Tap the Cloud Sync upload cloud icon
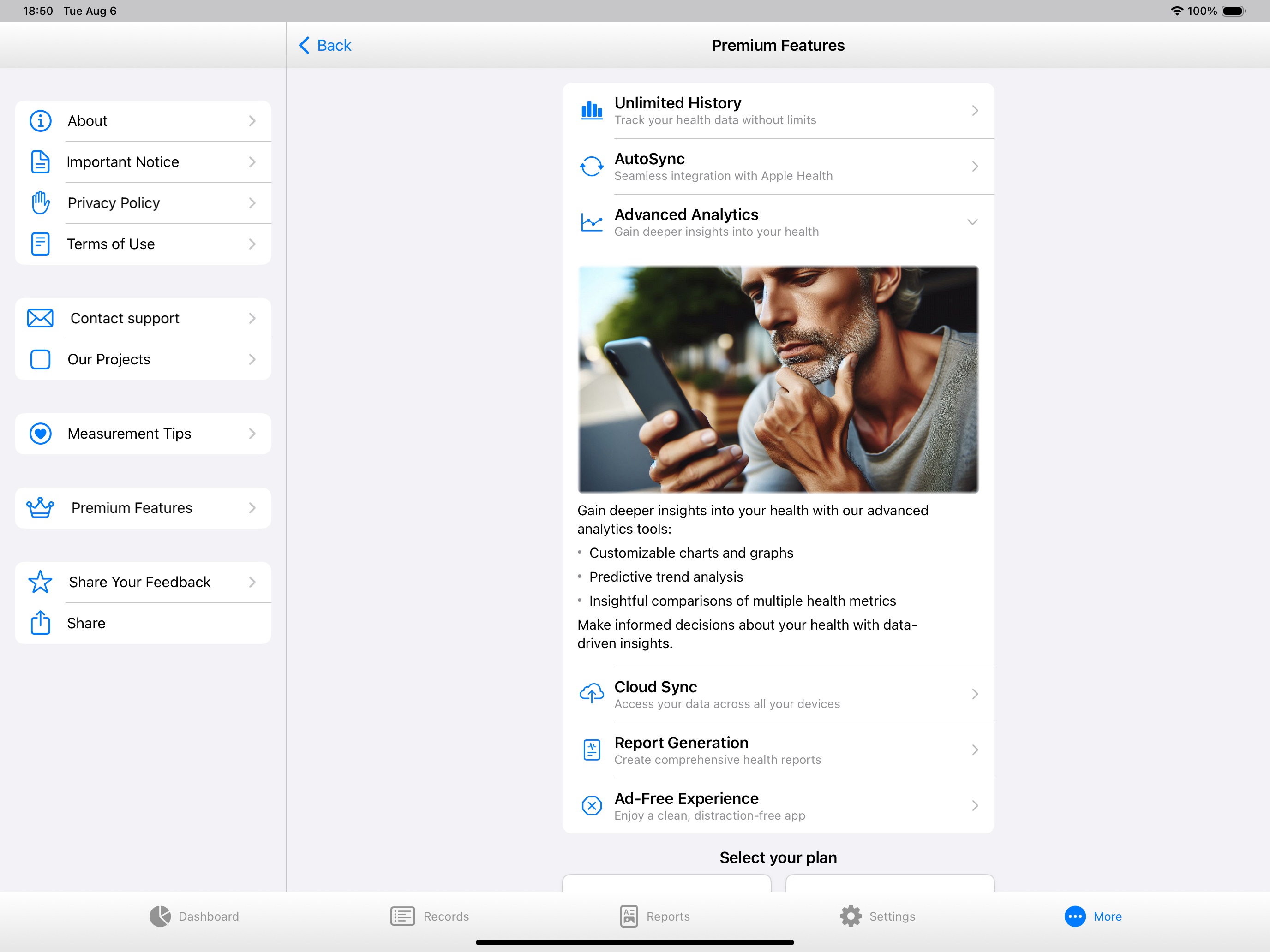The width and height of the screenshot is (1270, 952). (x=591, y=693)
